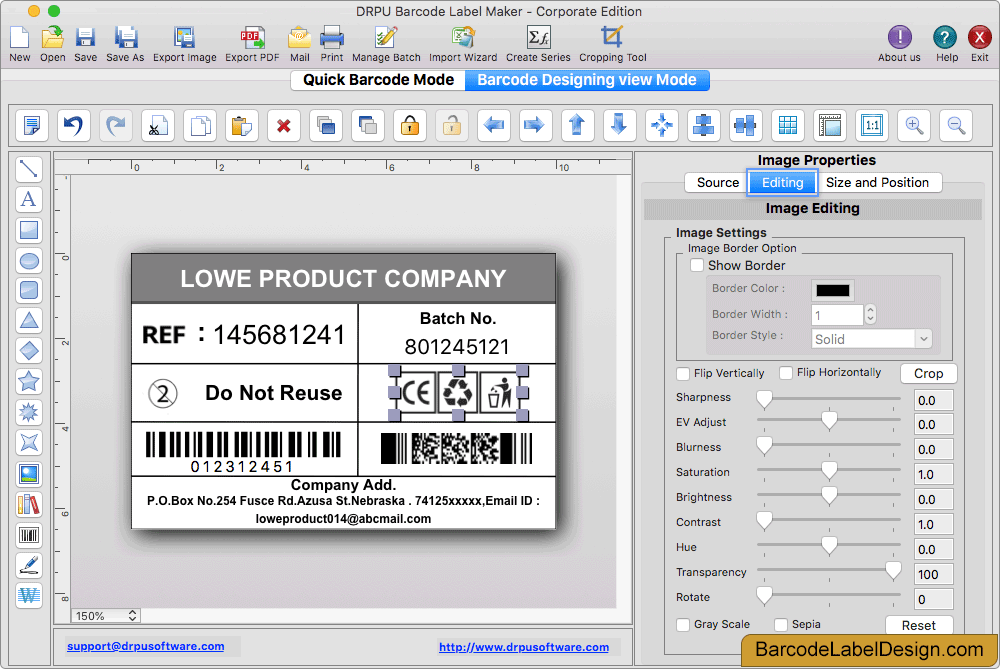This screenshot has width=1000, height=669.
Task: Switch to Quick Barcode Mode
Action: (378, 80)
